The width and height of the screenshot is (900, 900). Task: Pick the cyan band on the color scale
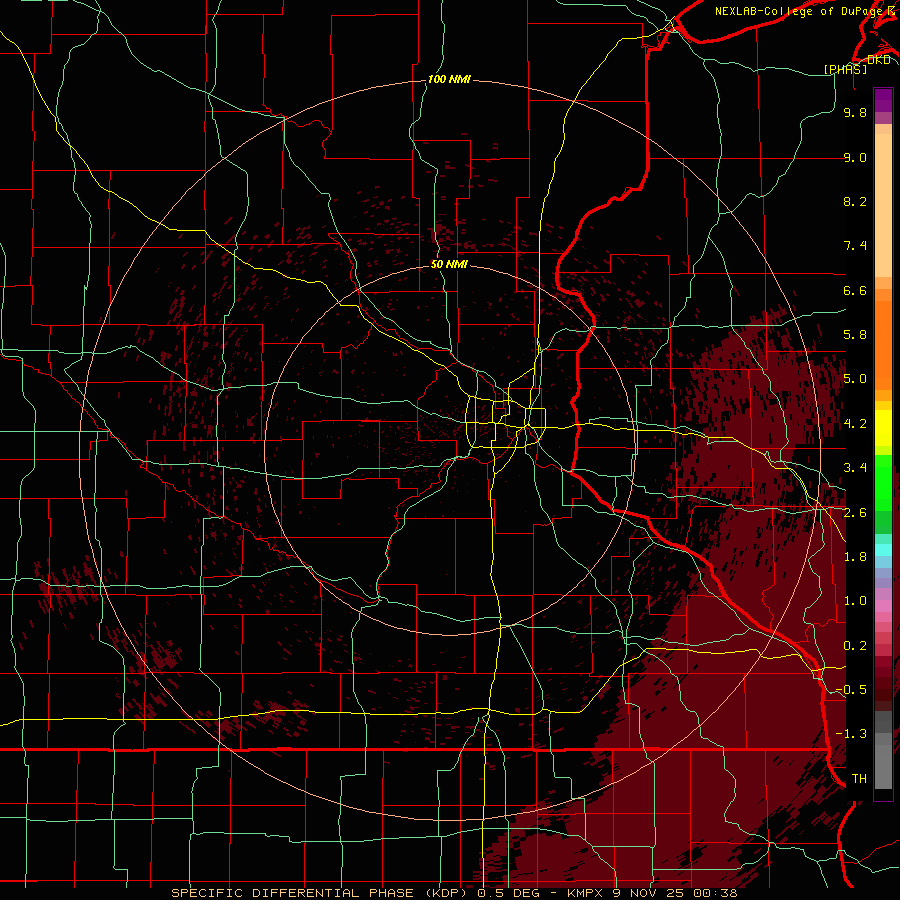click(883, 550)
